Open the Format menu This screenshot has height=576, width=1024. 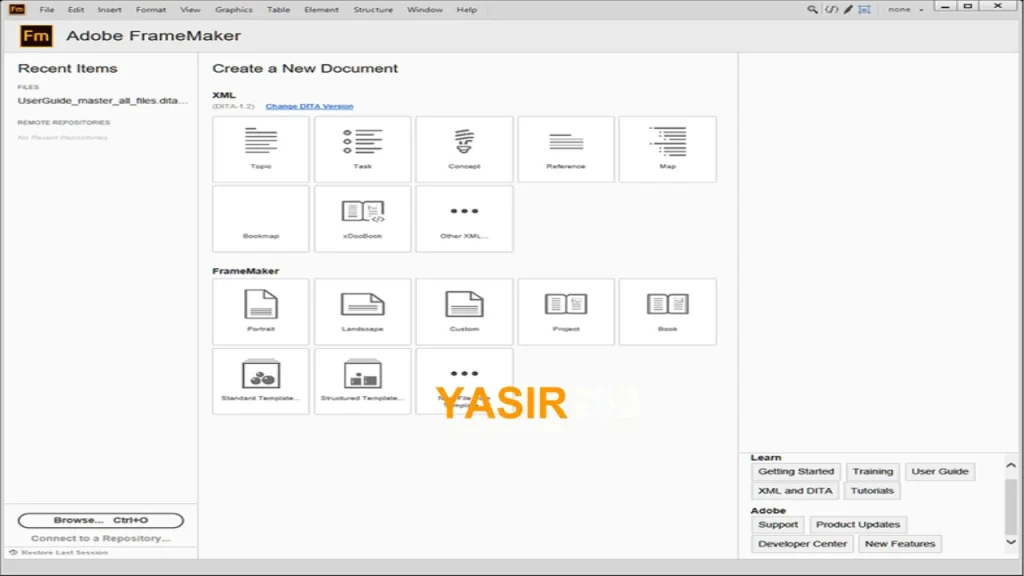[x=151, y=10]
